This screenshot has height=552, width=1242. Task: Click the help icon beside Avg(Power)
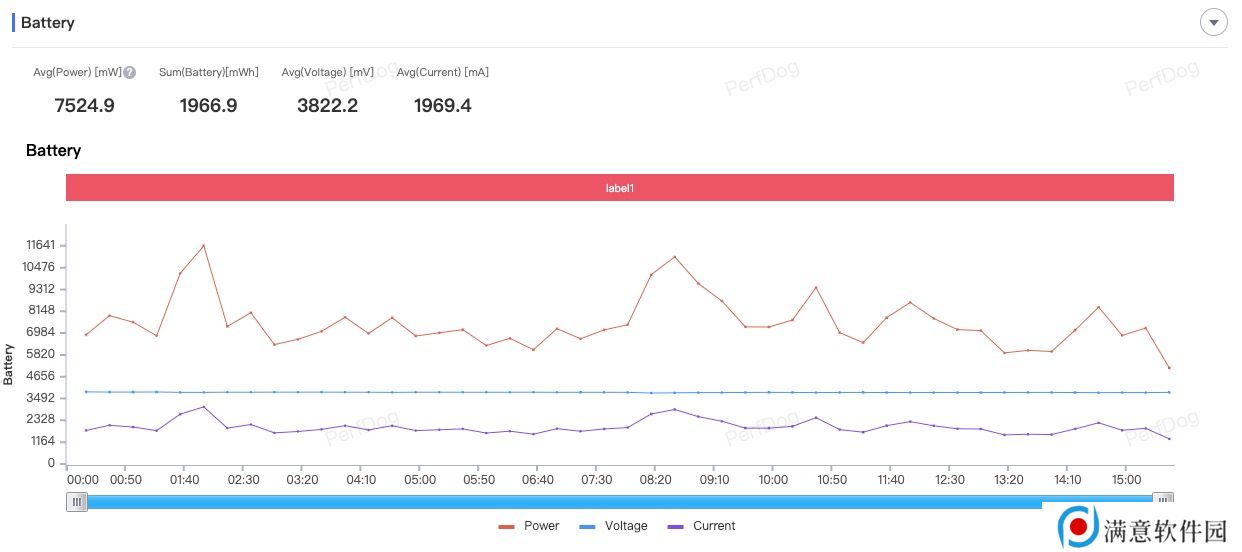pos(130,73)
